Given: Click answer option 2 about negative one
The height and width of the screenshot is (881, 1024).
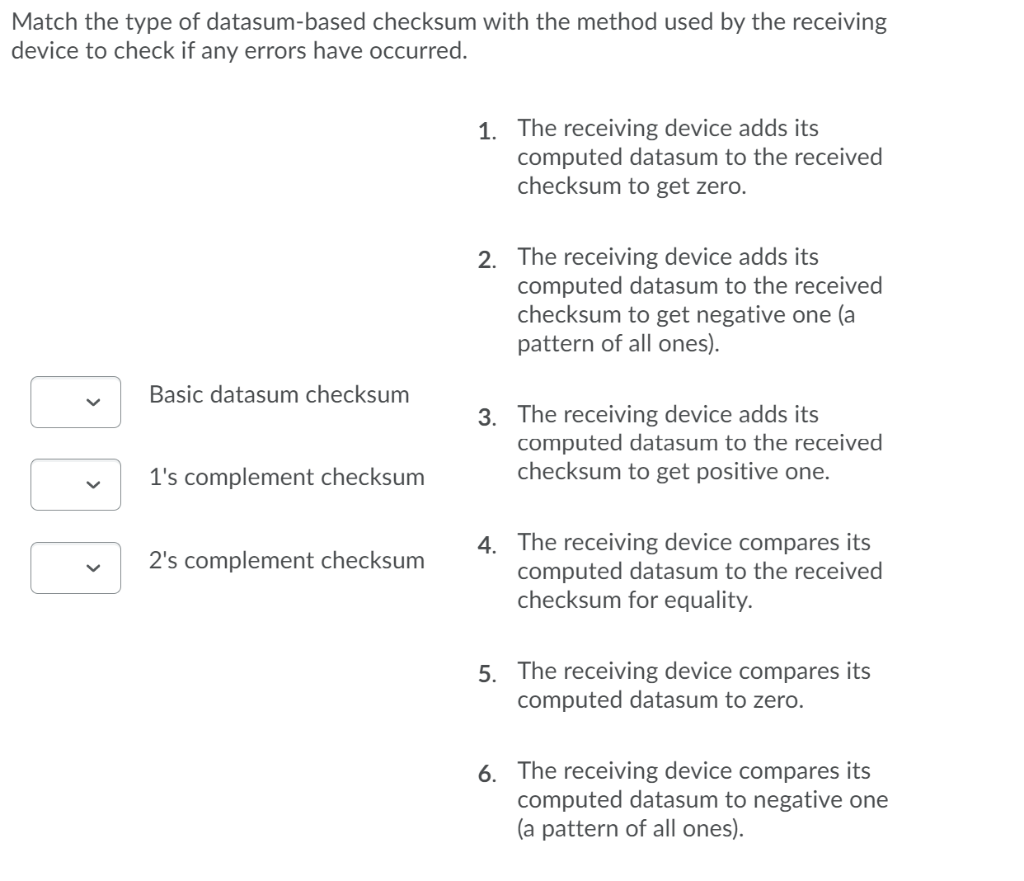Looking at the screenshot, I should click(698, 300).
